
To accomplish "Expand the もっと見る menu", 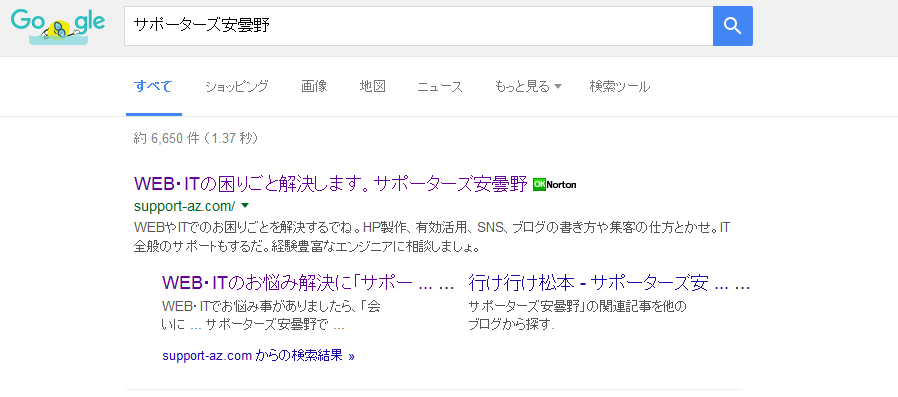I will click(x=528, y=87).
